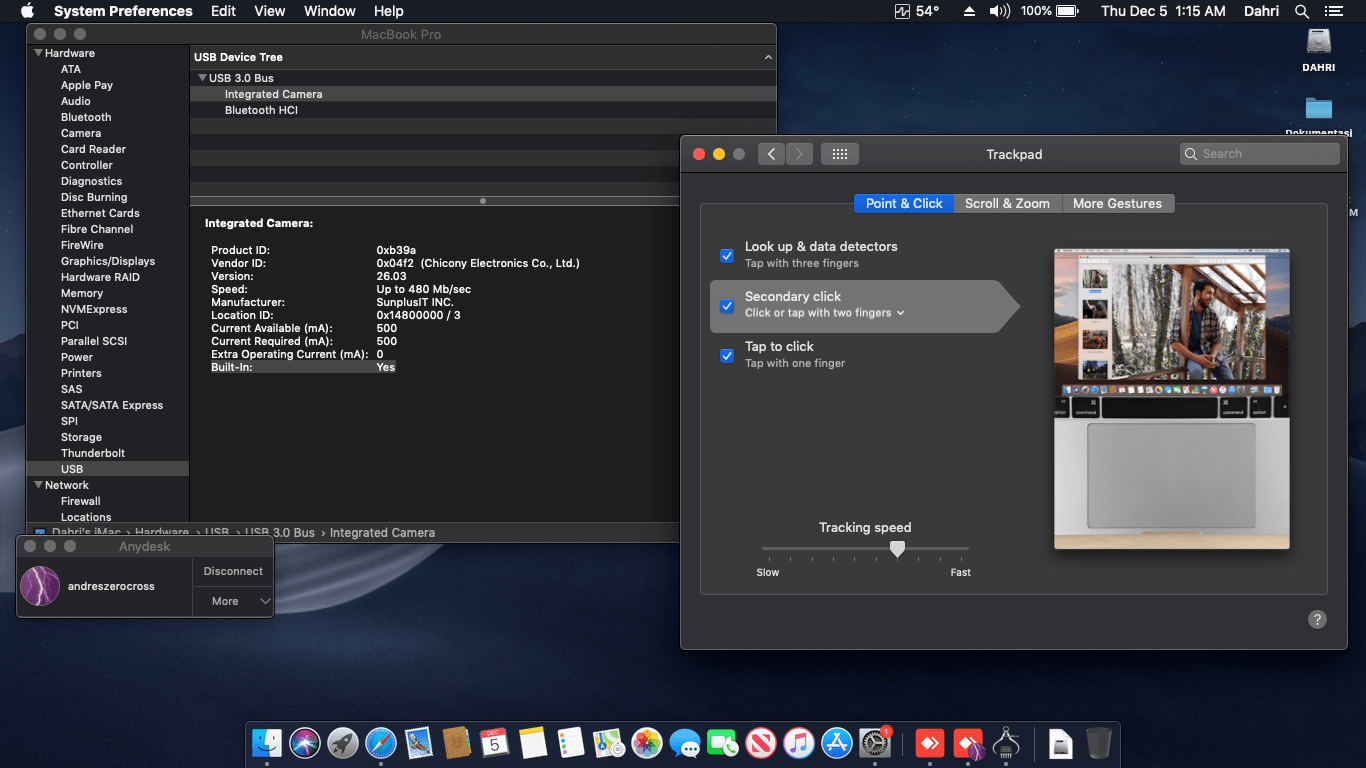The image size is (1366, 768).
Task: Expand the AnyDesk More dropdown
Action: point(233,601)
